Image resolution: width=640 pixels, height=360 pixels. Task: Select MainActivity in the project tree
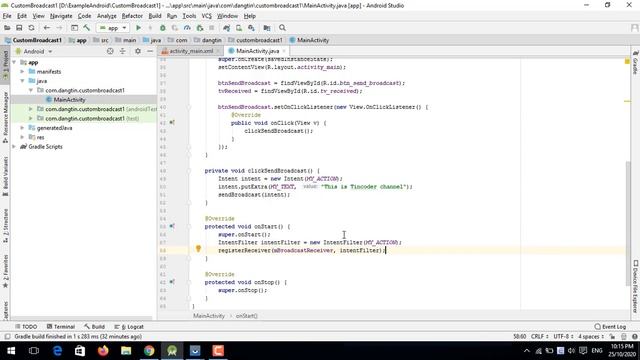pos(69,100)
